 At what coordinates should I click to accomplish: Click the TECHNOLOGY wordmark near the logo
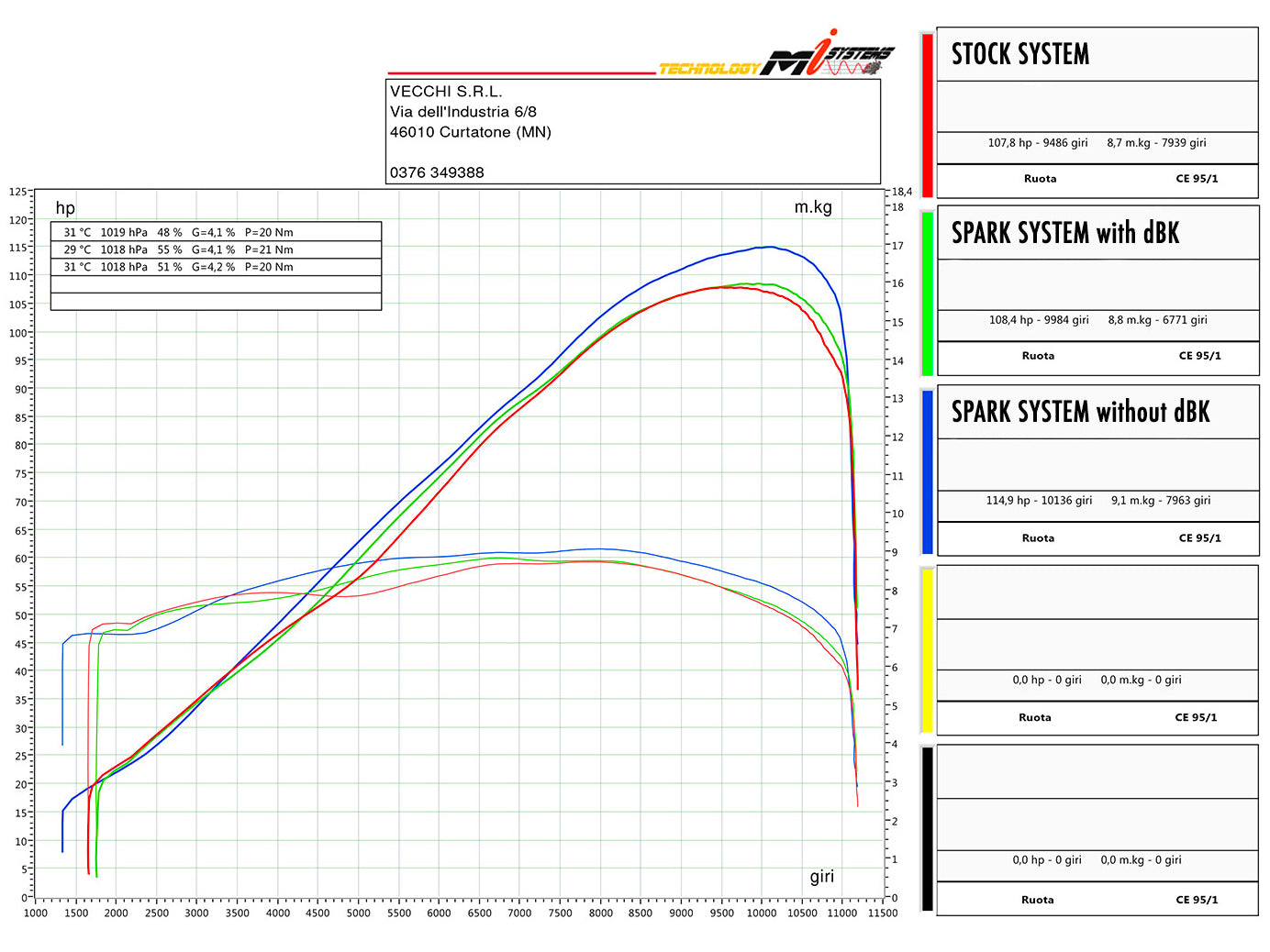click(711, 67)
